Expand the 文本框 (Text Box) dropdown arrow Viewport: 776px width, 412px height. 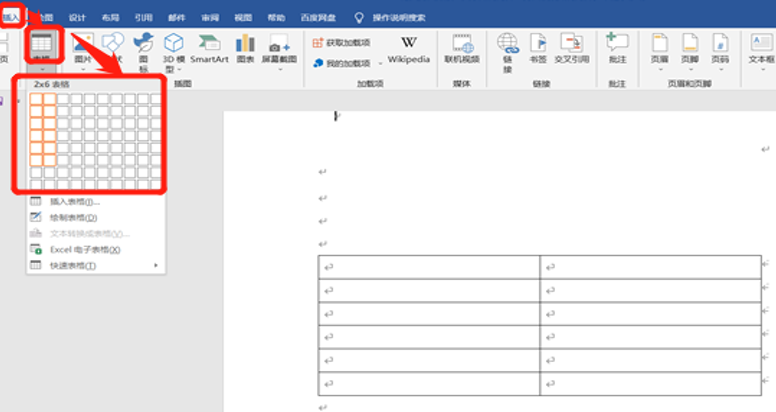(x=762, y=69)
